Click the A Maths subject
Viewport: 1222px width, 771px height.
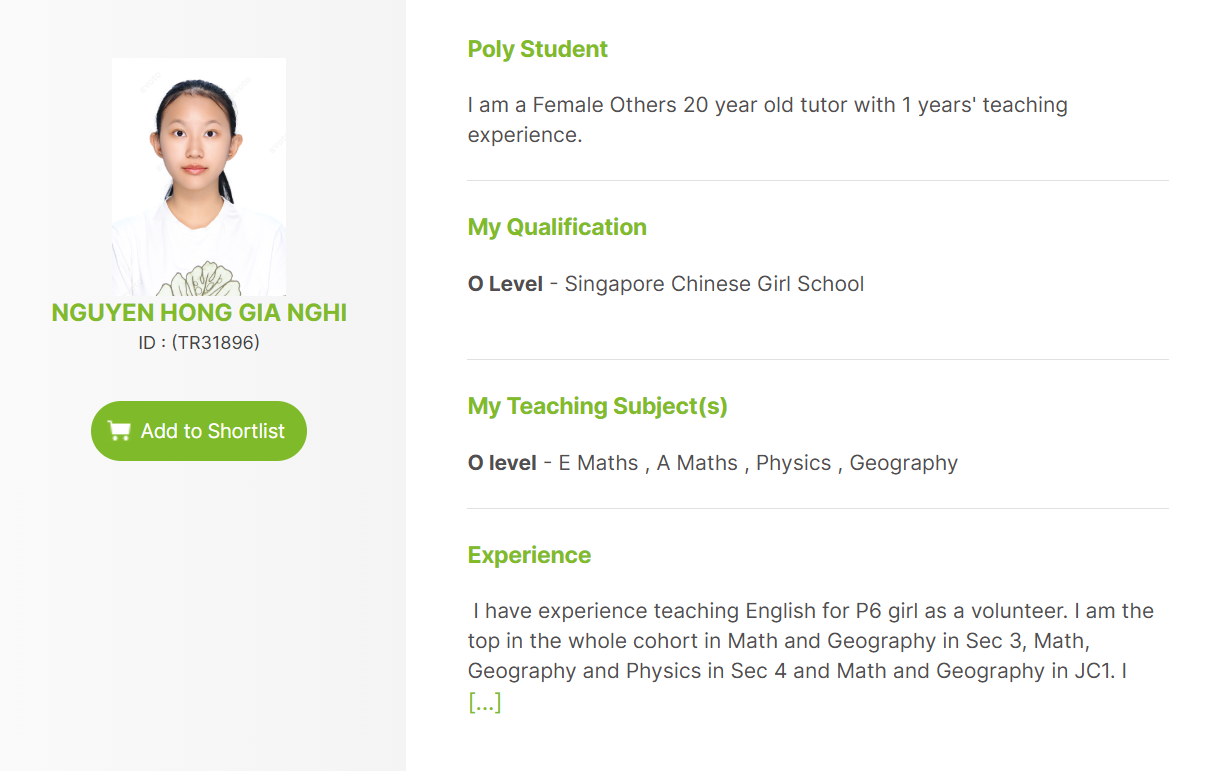click(697, 463)
